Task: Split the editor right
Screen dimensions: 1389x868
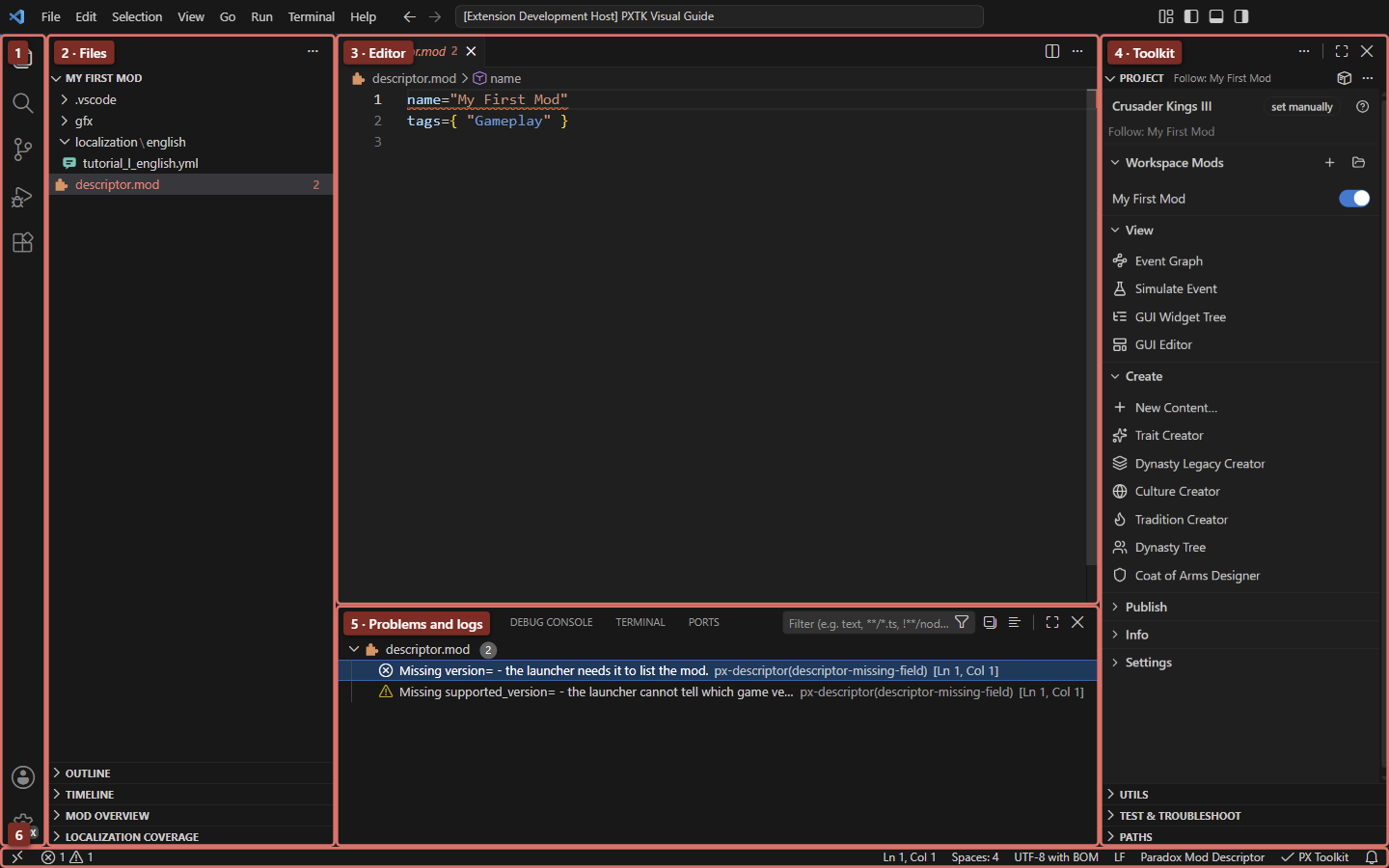Action: [x=1052, y=51]
